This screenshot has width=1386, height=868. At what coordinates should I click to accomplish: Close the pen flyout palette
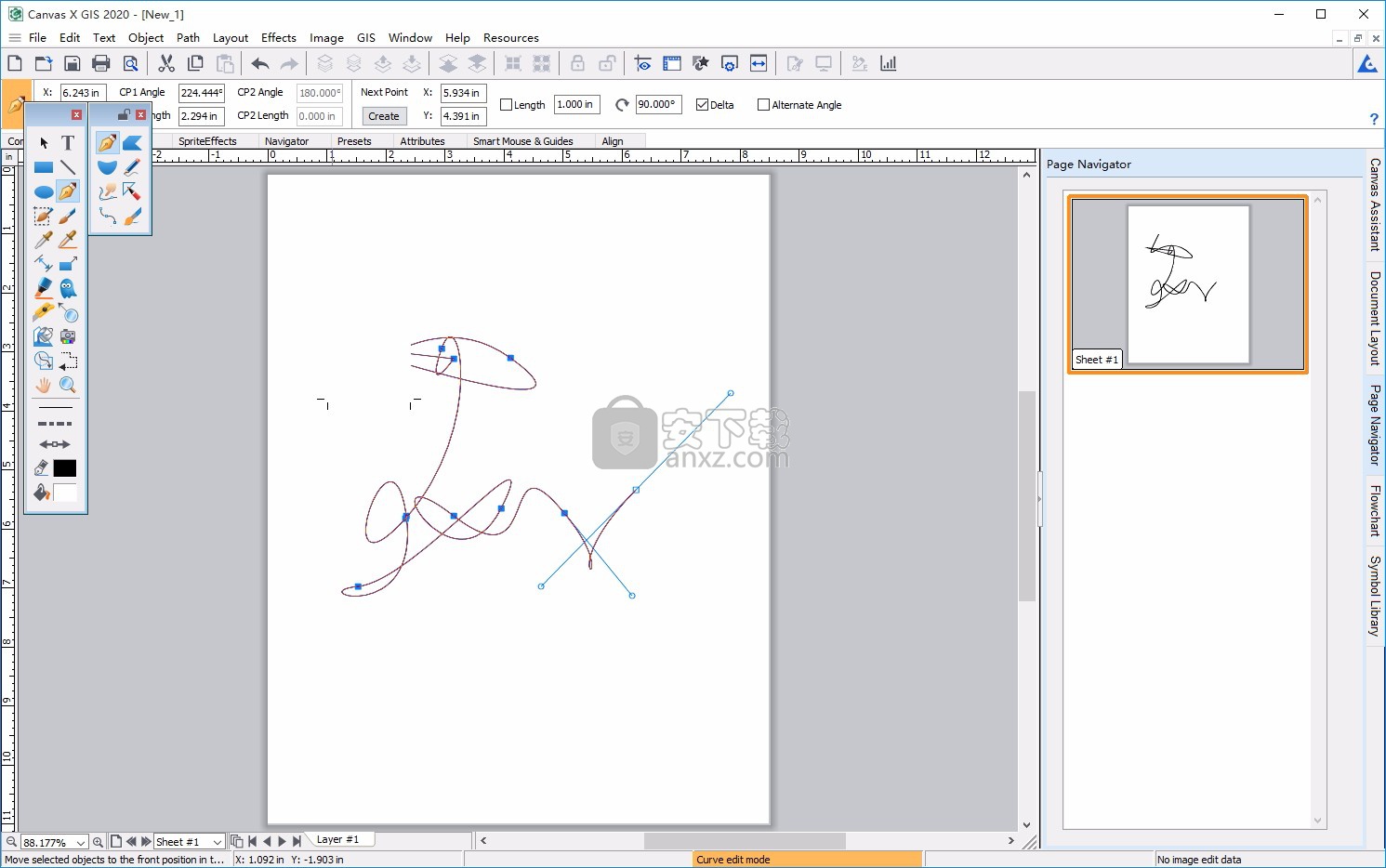click(140, 115)
